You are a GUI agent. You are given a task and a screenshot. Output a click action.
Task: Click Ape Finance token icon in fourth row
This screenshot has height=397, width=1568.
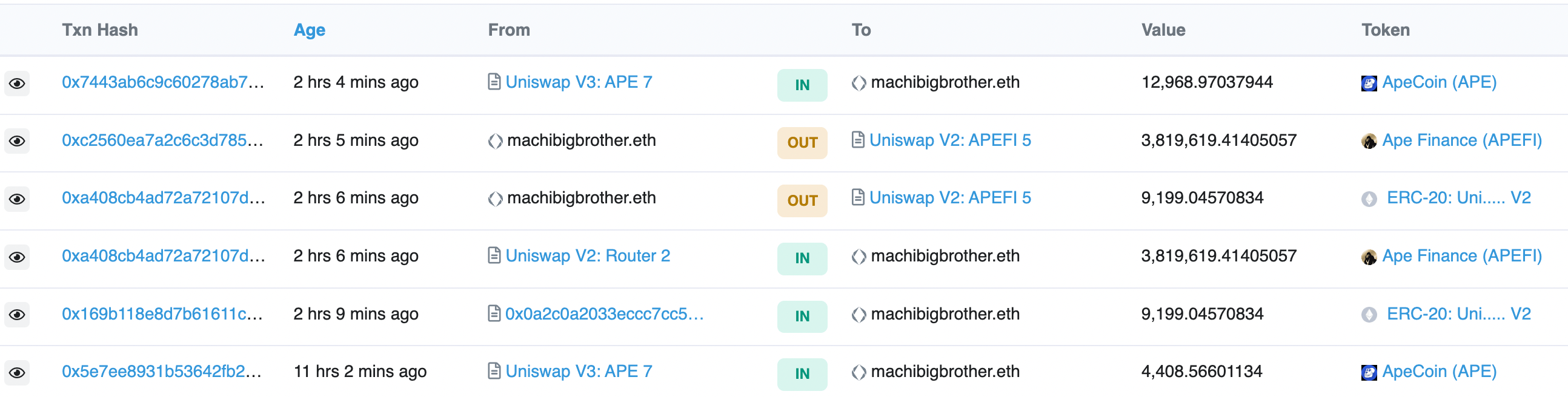pyautogui.click(x=1369, y=257)
